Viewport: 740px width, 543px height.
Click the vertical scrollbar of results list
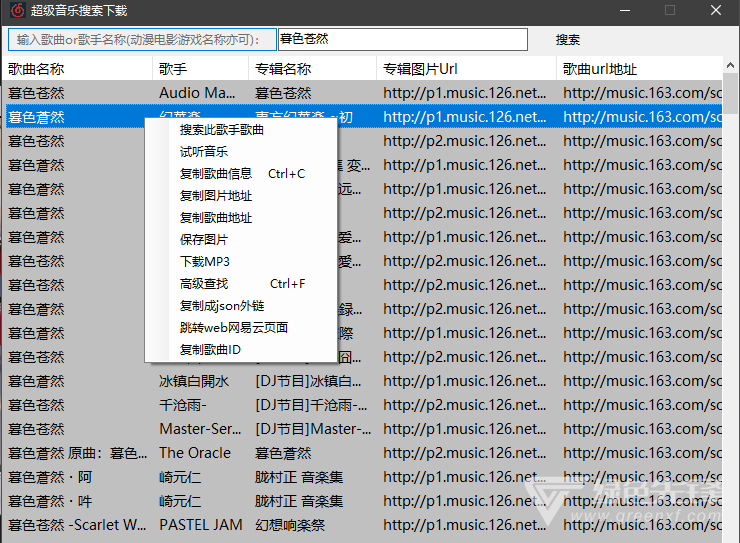pyautogui.click(x=730, y=300)
